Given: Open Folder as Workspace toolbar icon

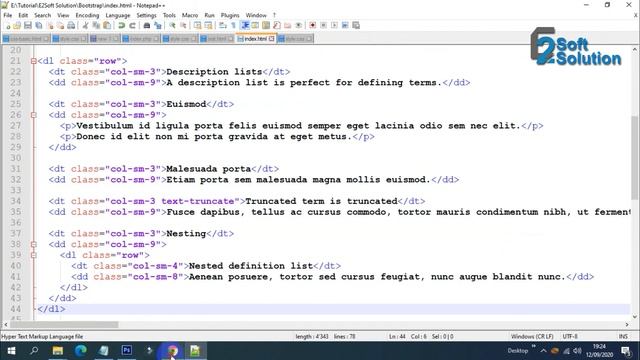Looking at the screenshot, I should (x=288, y=25).
